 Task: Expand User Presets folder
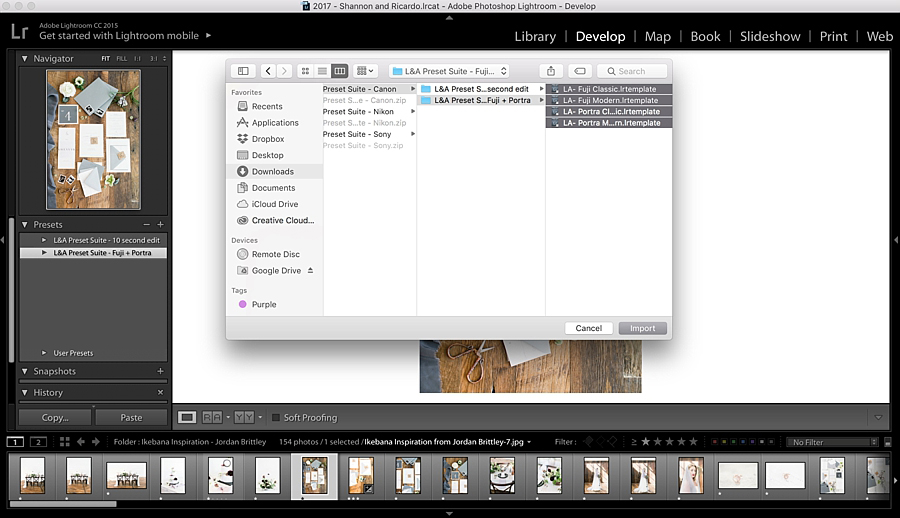[44, 353]
